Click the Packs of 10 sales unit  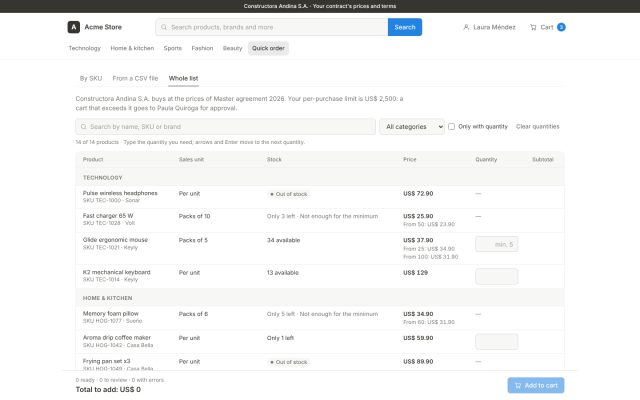point(194,216)
